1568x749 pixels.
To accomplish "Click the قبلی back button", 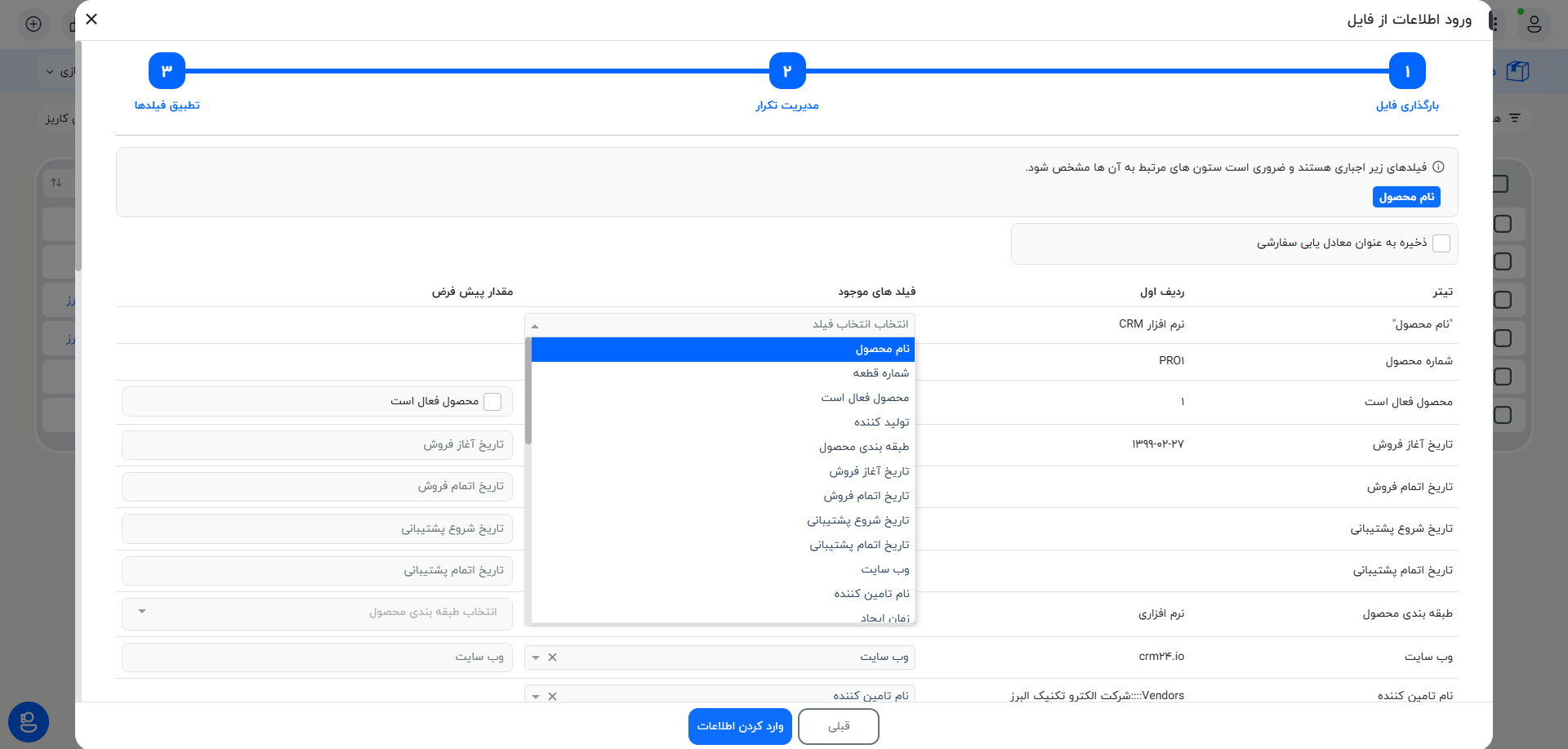I will pos(838,726).
